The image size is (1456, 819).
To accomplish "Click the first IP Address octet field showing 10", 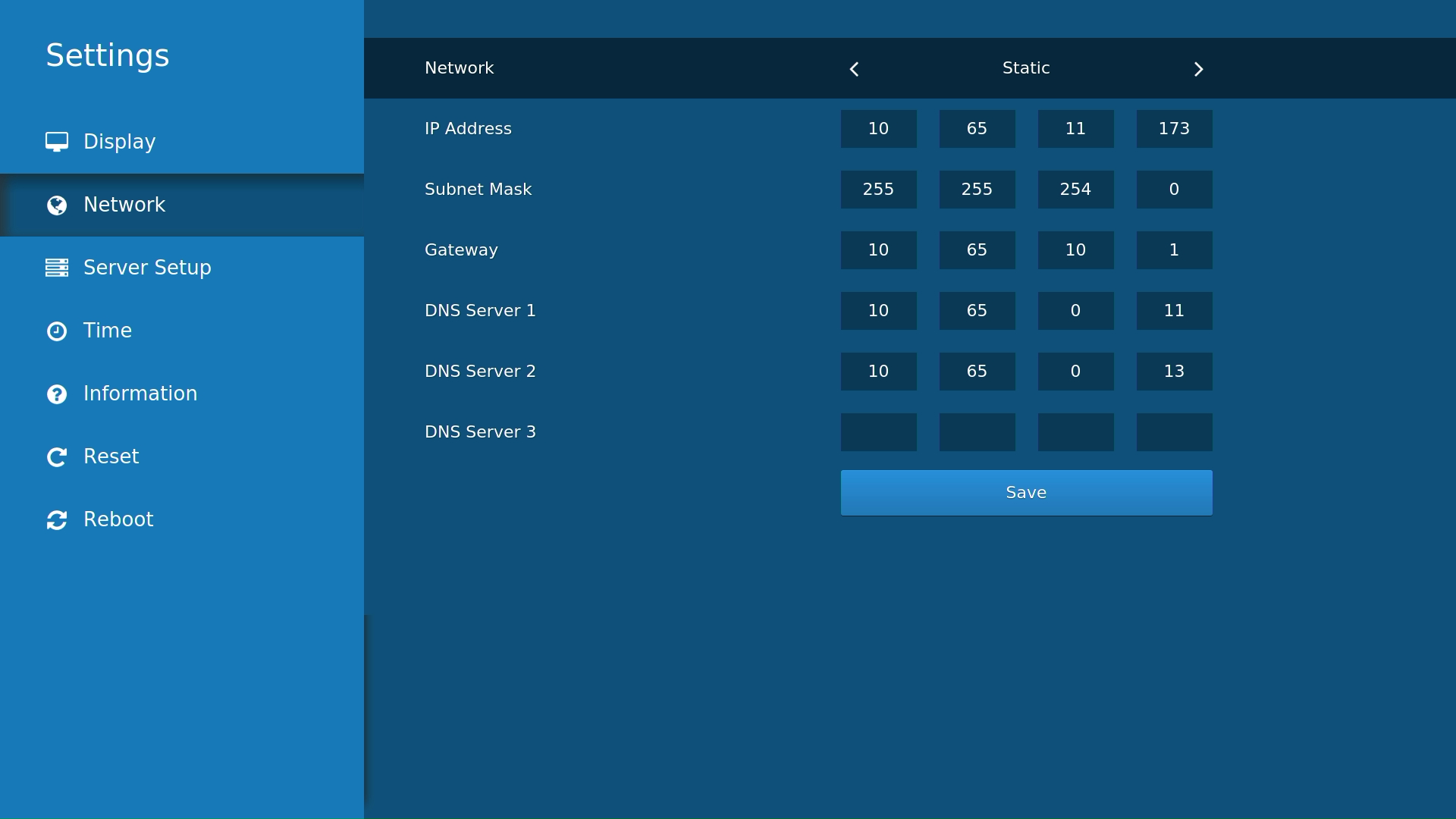I will pyautogui.click(x=878, y=129).
